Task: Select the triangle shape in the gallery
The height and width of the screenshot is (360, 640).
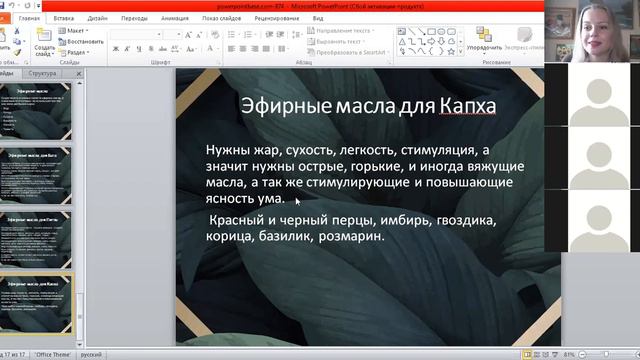Action: coord(402,42)
